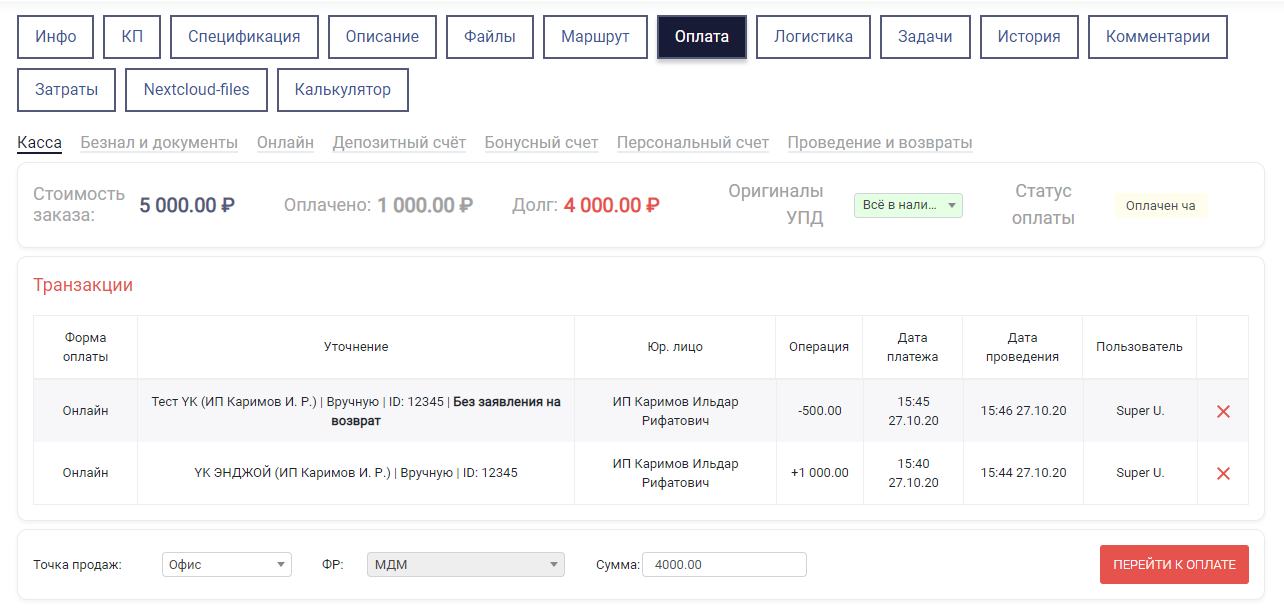
Task: Switch to the Комментарии tab
Action: 1158,37
